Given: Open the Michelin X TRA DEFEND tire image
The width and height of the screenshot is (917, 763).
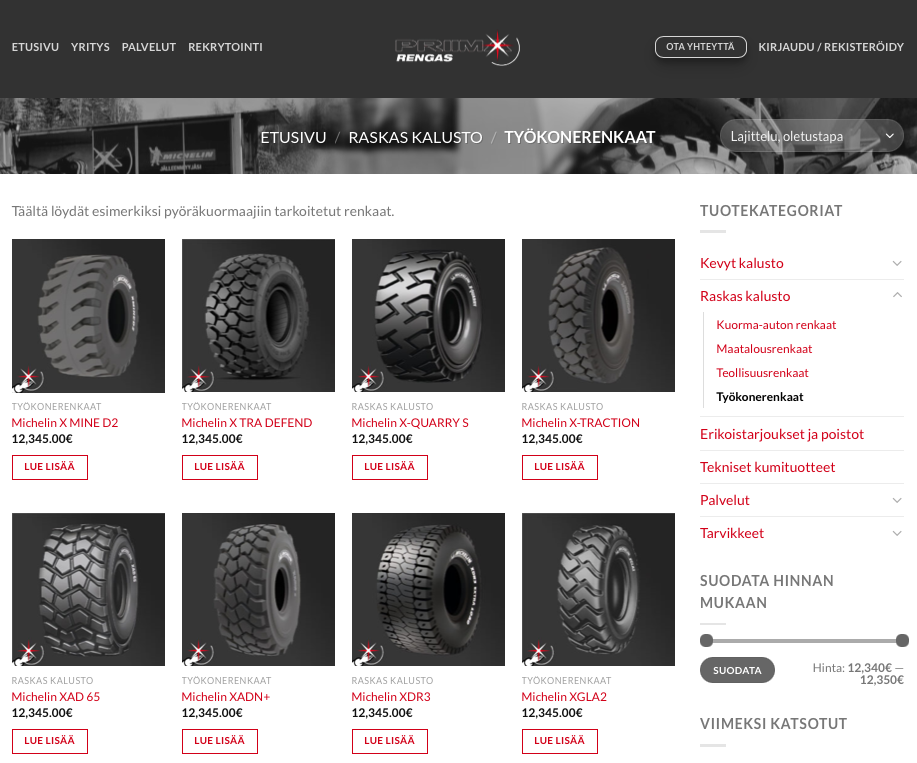Looking at the screenshot, I should 258,315.
